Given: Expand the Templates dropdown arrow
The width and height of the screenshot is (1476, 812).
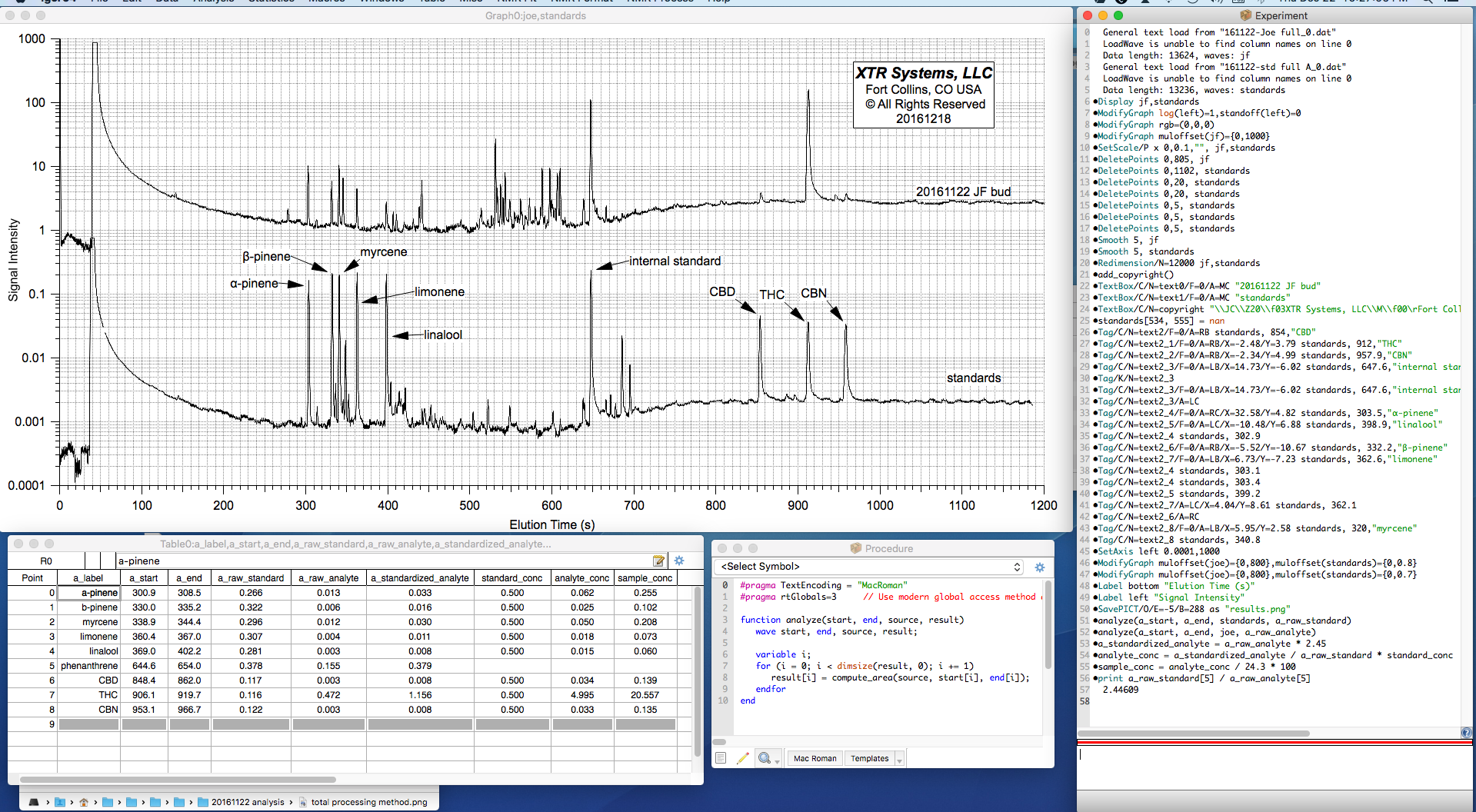Looking at the screenshot, I should pyautogui.click(x=899, y=759).
